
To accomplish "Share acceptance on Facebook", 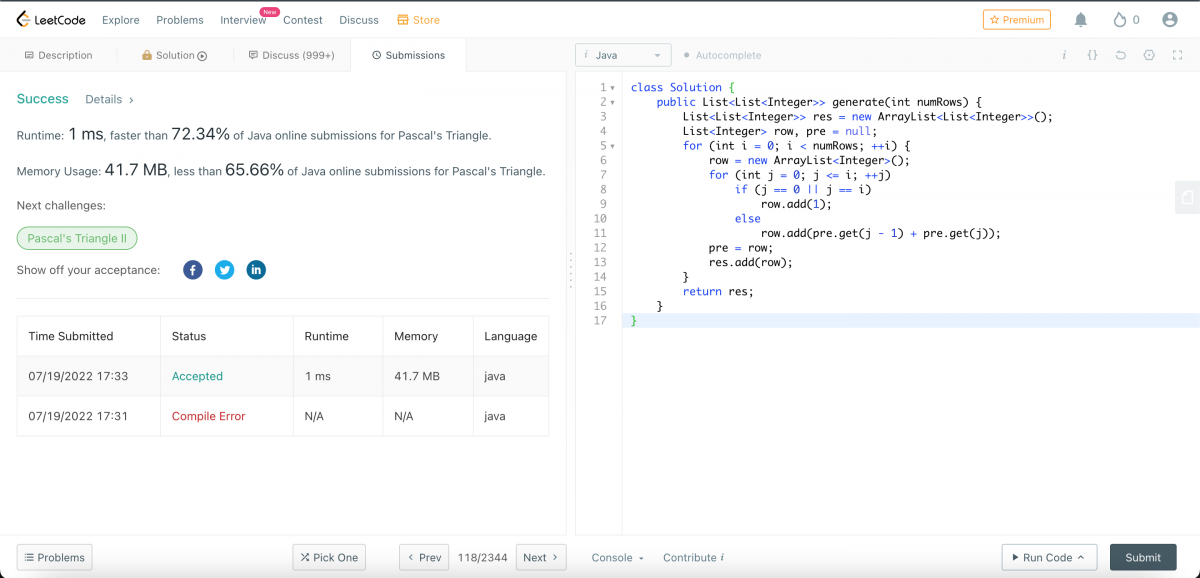I will pos(193,270).
